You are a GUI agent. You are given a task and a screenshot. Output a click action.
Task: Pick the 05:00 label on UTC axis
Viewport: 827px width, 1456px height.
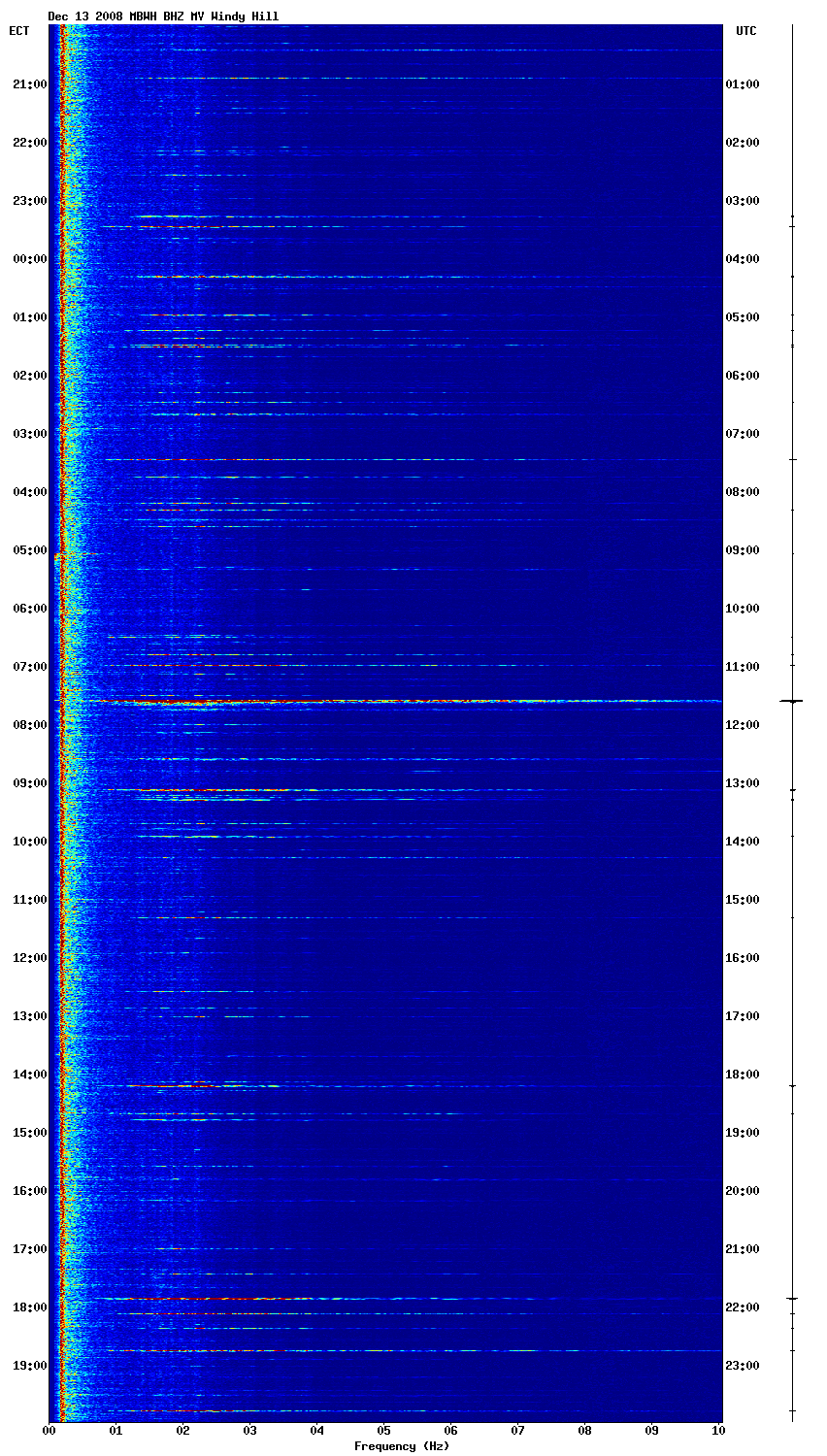coord(743,317)
